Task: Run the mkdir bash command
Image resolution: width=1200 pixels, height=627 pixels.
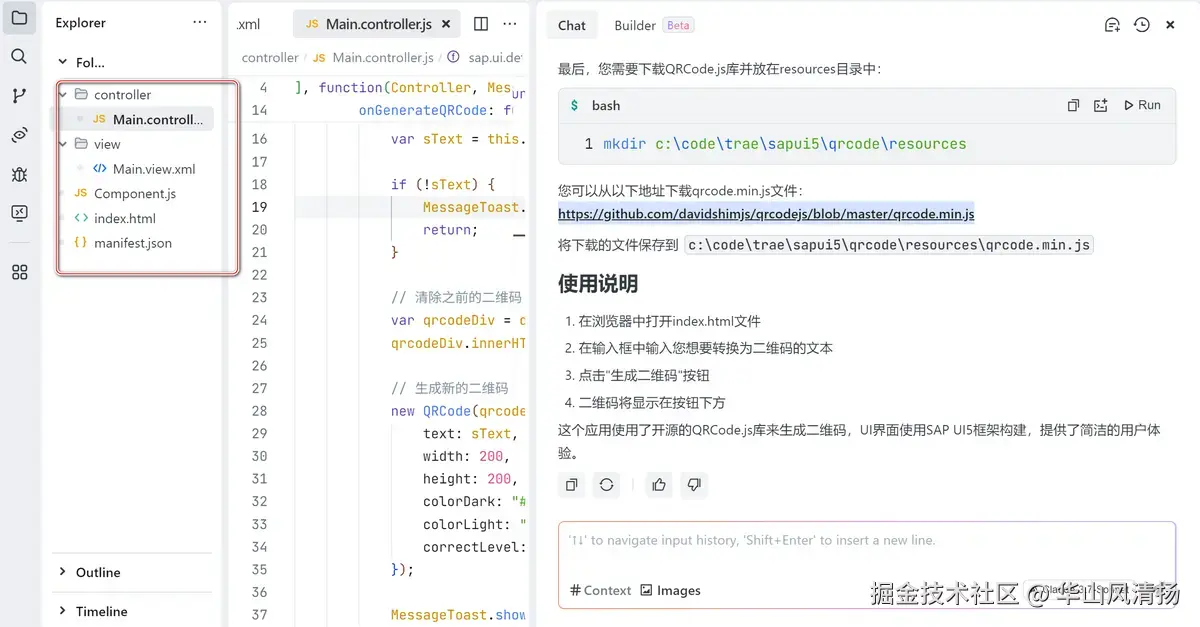Action: point(1142,105)
